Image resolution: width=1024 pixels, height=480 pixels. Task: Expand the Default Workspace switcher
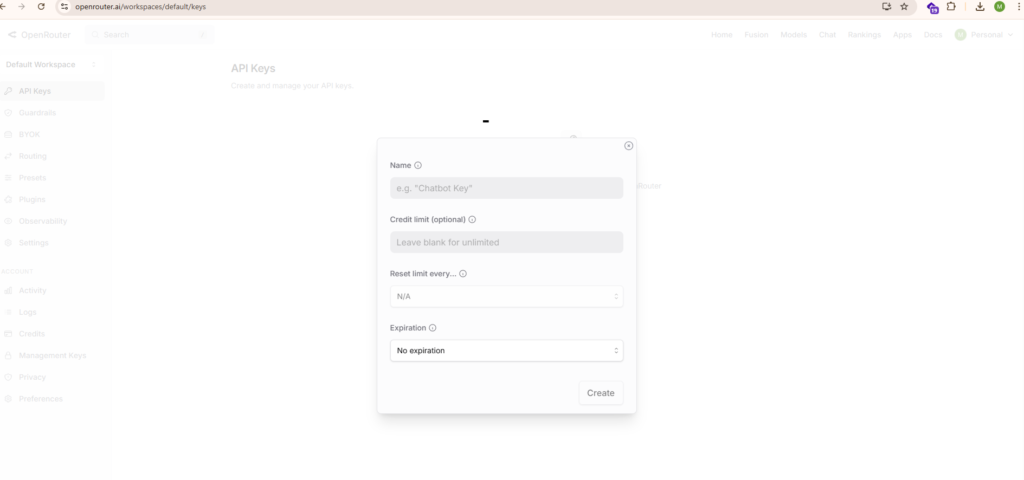tap(52, 65)
